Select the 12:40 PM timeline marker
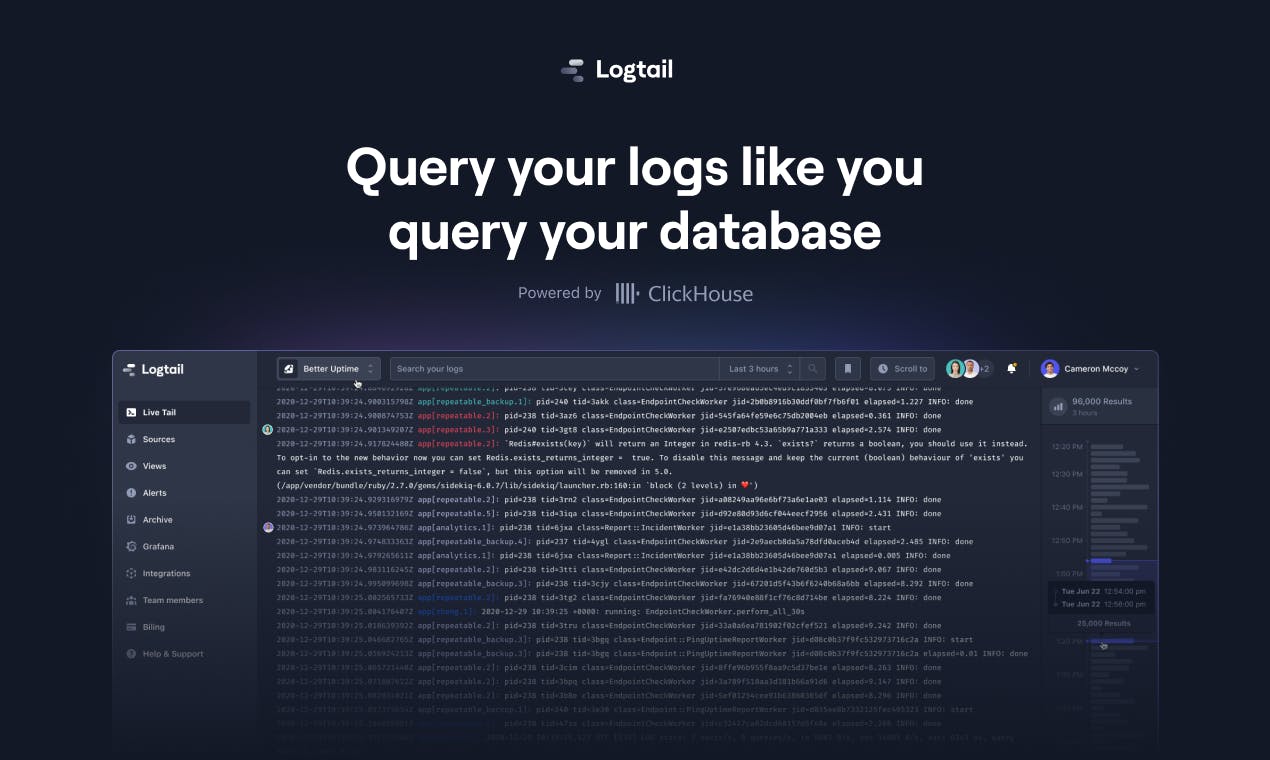The width and height of the screenshot is (1270, 760). click(x=1067, y=507)
